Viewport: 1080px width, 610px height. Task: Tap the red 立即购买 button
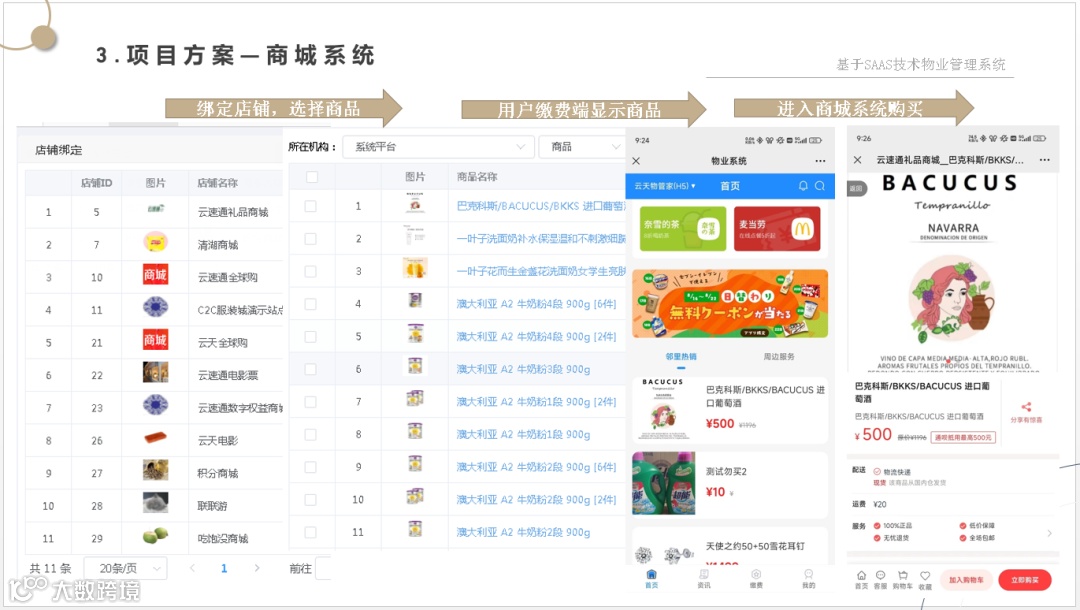pyautogui.click(x=1025, y=580)
